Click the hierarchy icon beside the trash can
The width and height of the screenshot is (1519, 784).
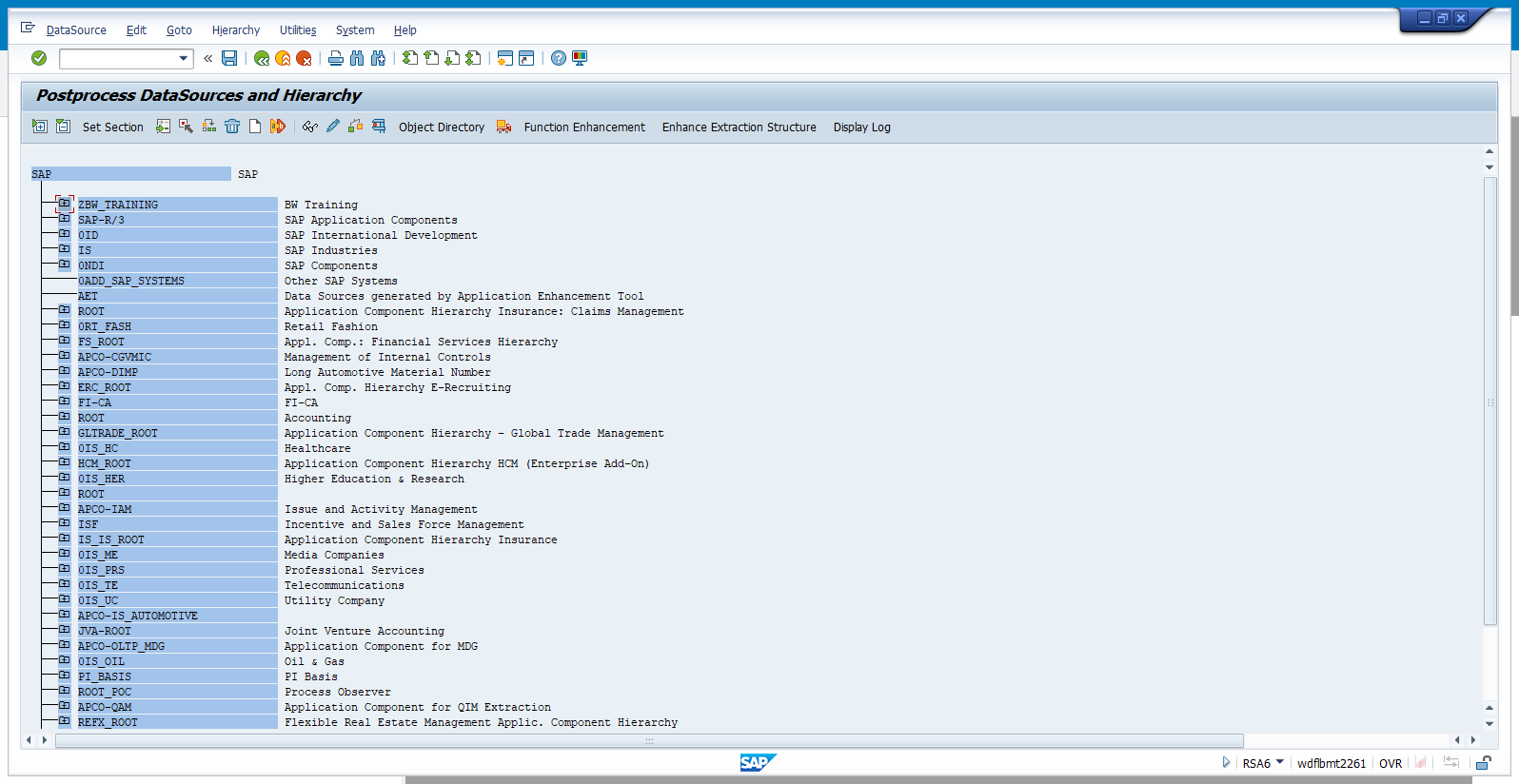pos(209,127)
